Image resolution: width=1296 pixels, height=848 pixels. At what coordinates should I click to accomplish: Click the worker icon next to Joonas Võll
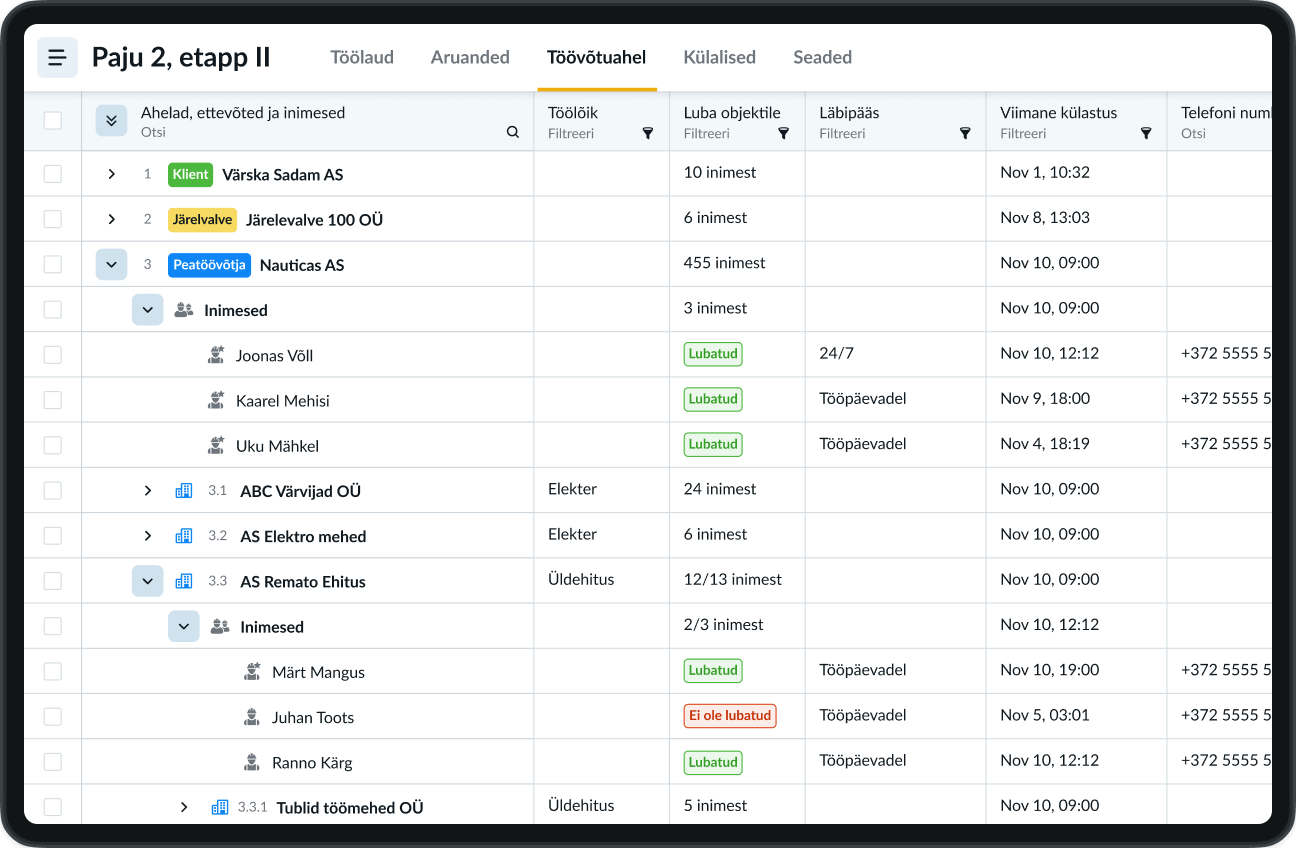point(216,355)
